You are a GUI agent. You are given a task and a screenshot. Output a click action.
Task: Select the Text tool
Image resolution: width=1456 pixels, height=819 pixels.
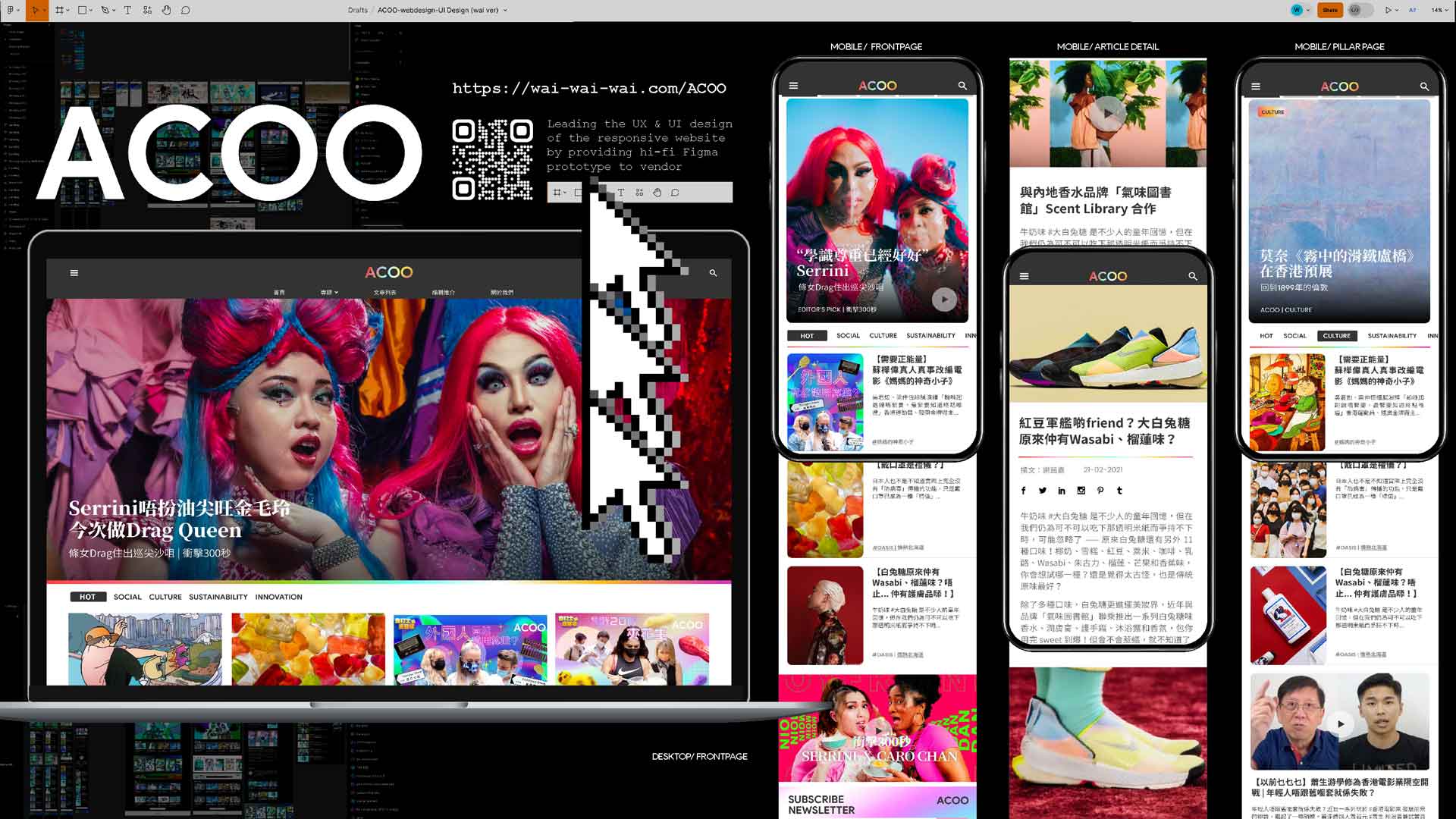pyautogui.click(x=127, y=11)
